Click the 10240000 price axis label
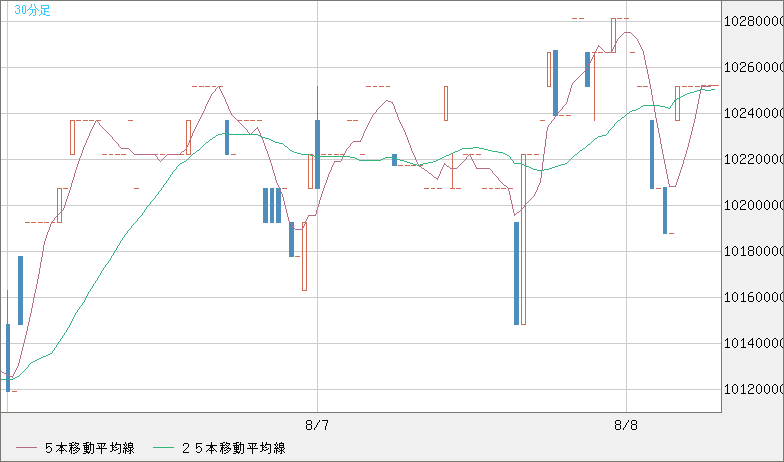 (754, 114)
